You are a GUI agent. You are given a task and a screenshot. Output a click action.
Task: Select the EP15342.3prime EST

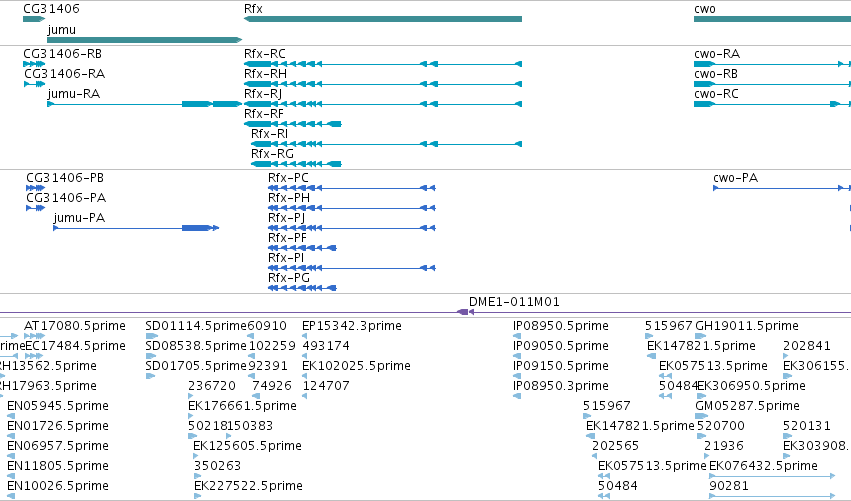(x=352, y=326)
